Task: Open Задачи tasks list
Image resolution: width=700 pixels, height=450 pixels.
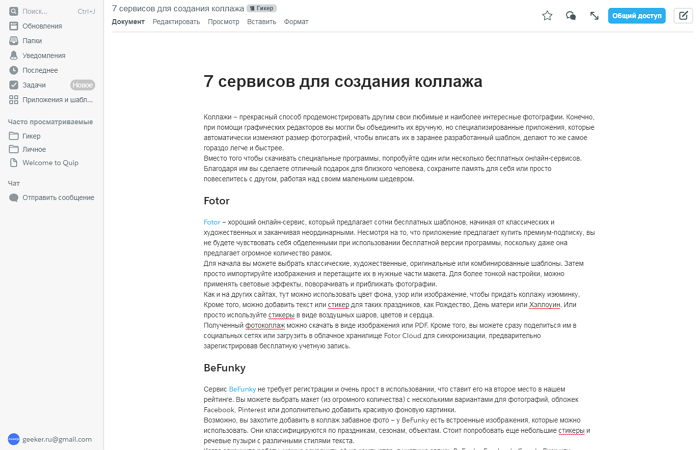Action: (x=34, y=85)
